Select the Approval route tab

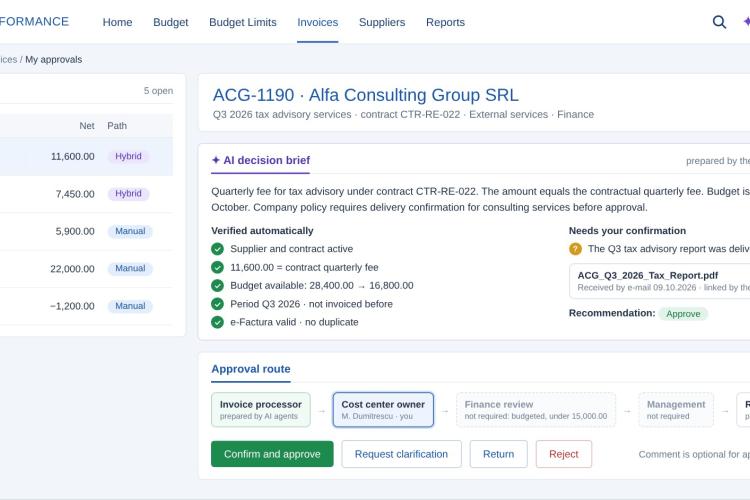click(251, 369)
